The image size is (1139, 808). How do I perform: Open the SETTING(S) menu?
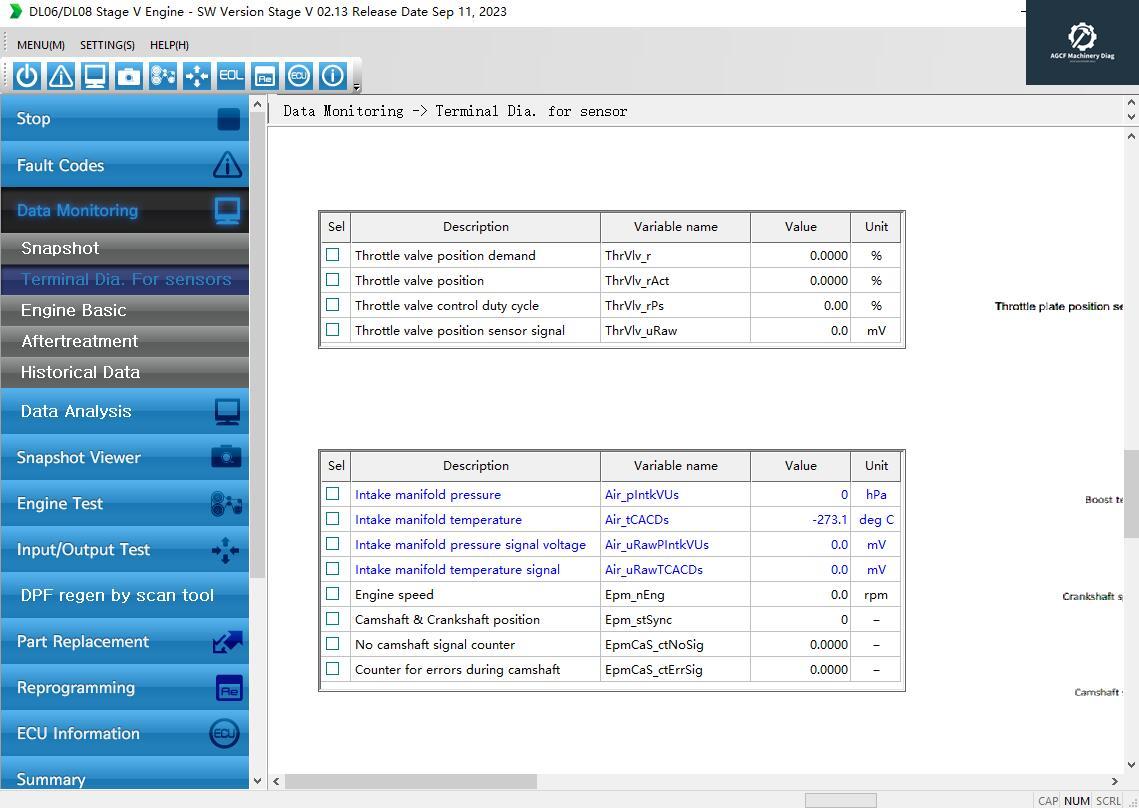coord(107,45)
